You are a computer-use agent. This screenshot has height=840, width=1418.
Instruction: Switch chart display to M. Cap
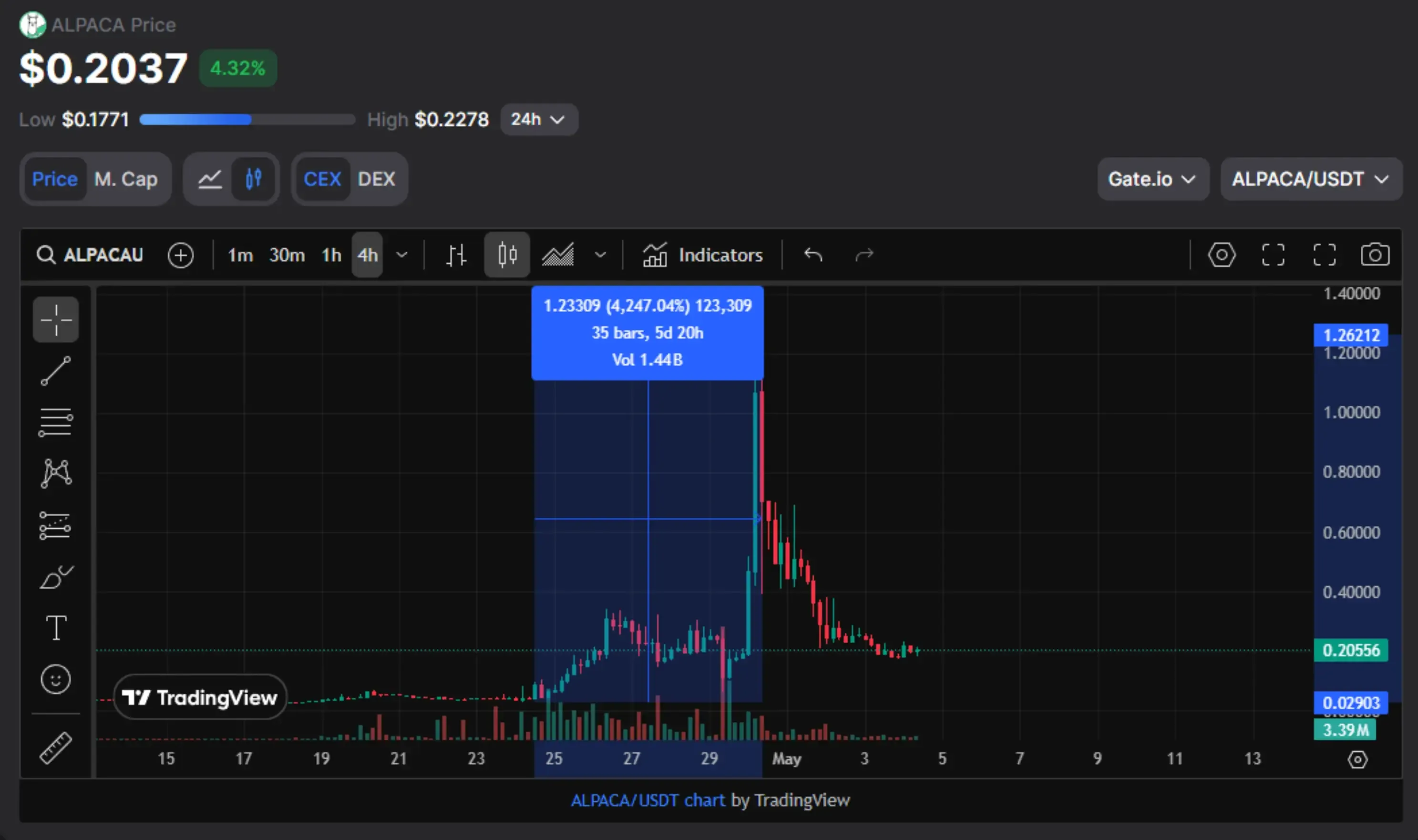(x=126, y=179)
